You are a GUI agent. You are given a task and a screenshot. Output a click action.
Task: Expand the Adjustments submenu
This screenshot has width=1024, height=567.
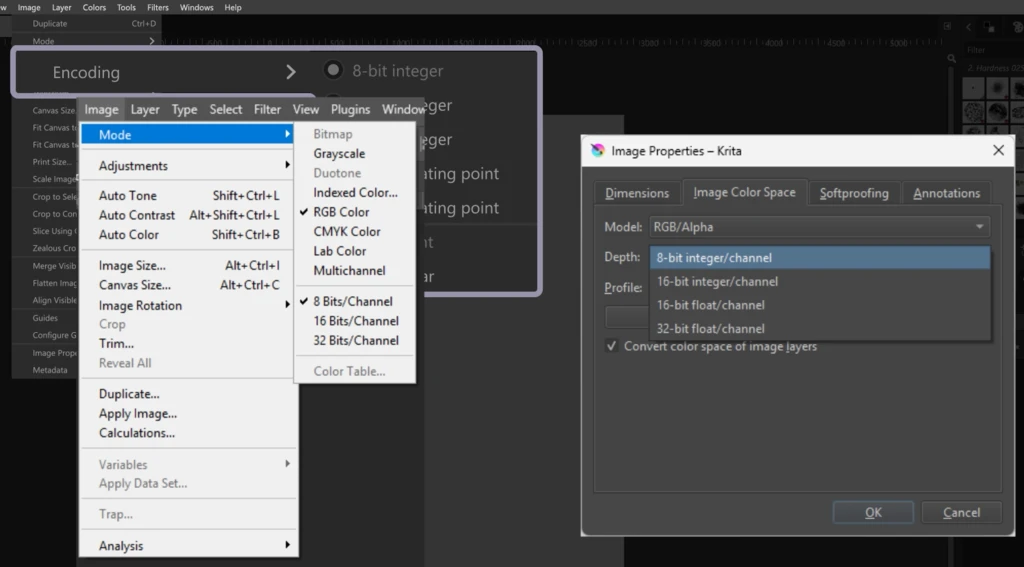189,165
